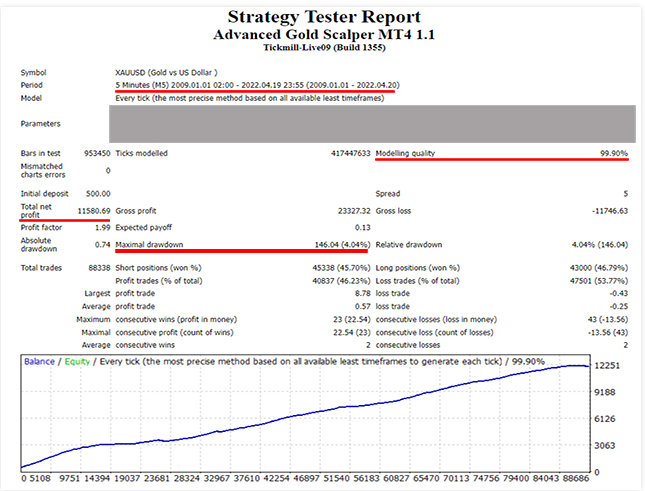Click the Total trades value 88338
The image size is (645, 491).
point(99,268)
